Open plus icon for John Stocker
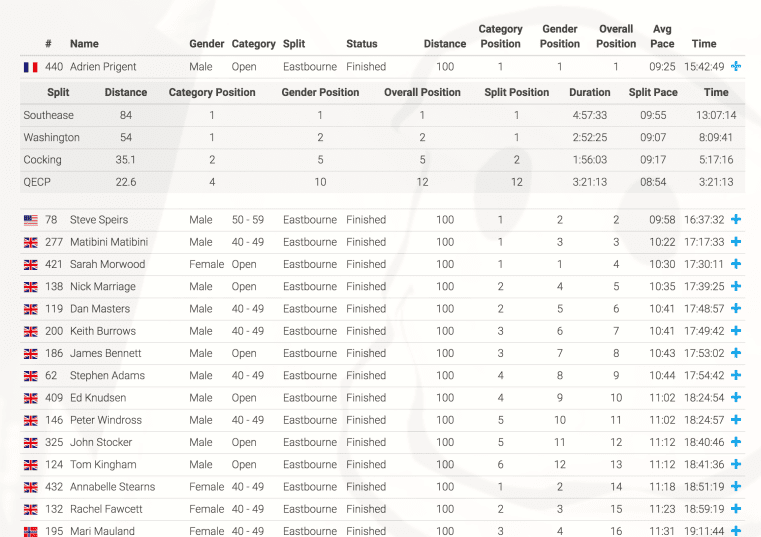The image size is (761, 537). point(736,442)
